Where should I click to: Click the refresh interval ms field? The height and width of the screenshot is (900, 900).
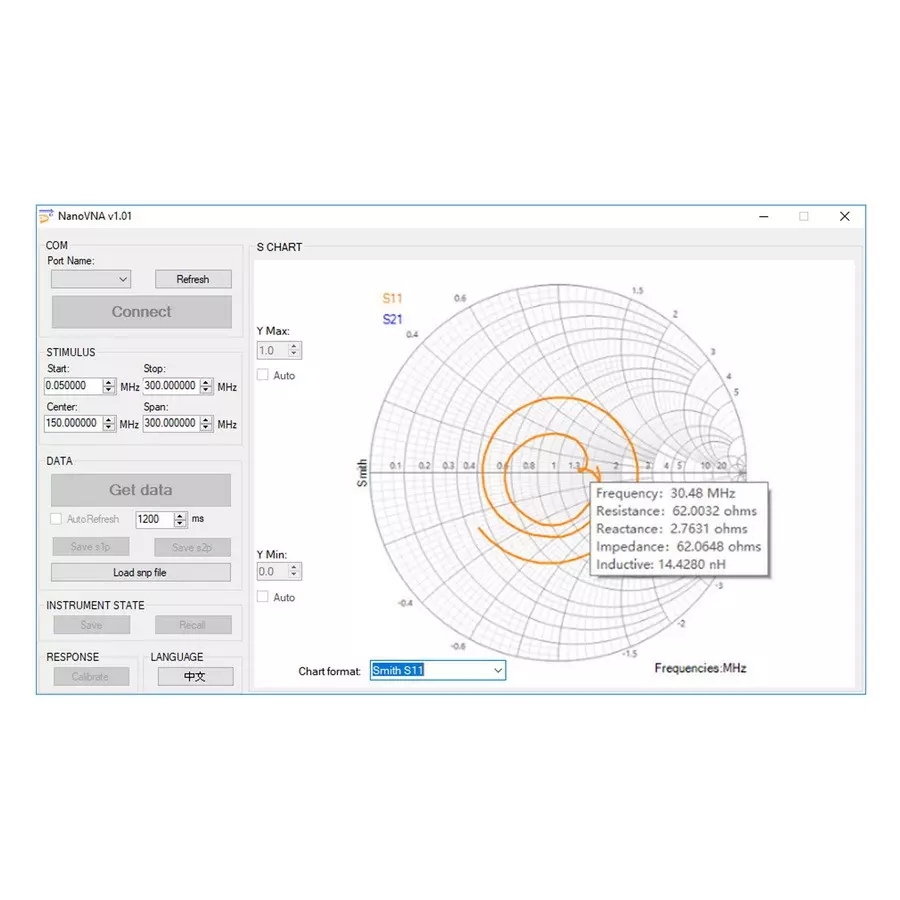pos(155,519)
